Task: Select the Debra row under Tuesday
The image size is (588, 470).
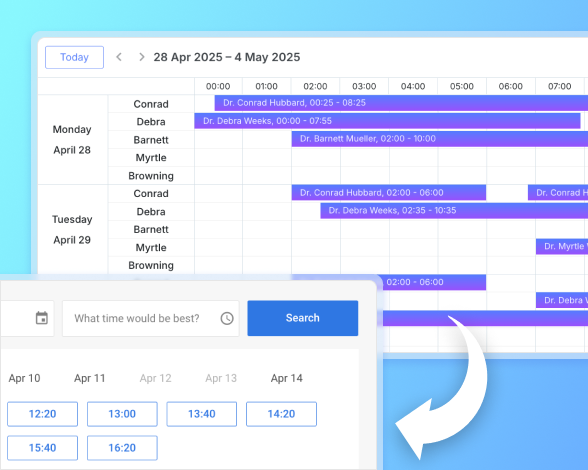Action: coord(151,212)
